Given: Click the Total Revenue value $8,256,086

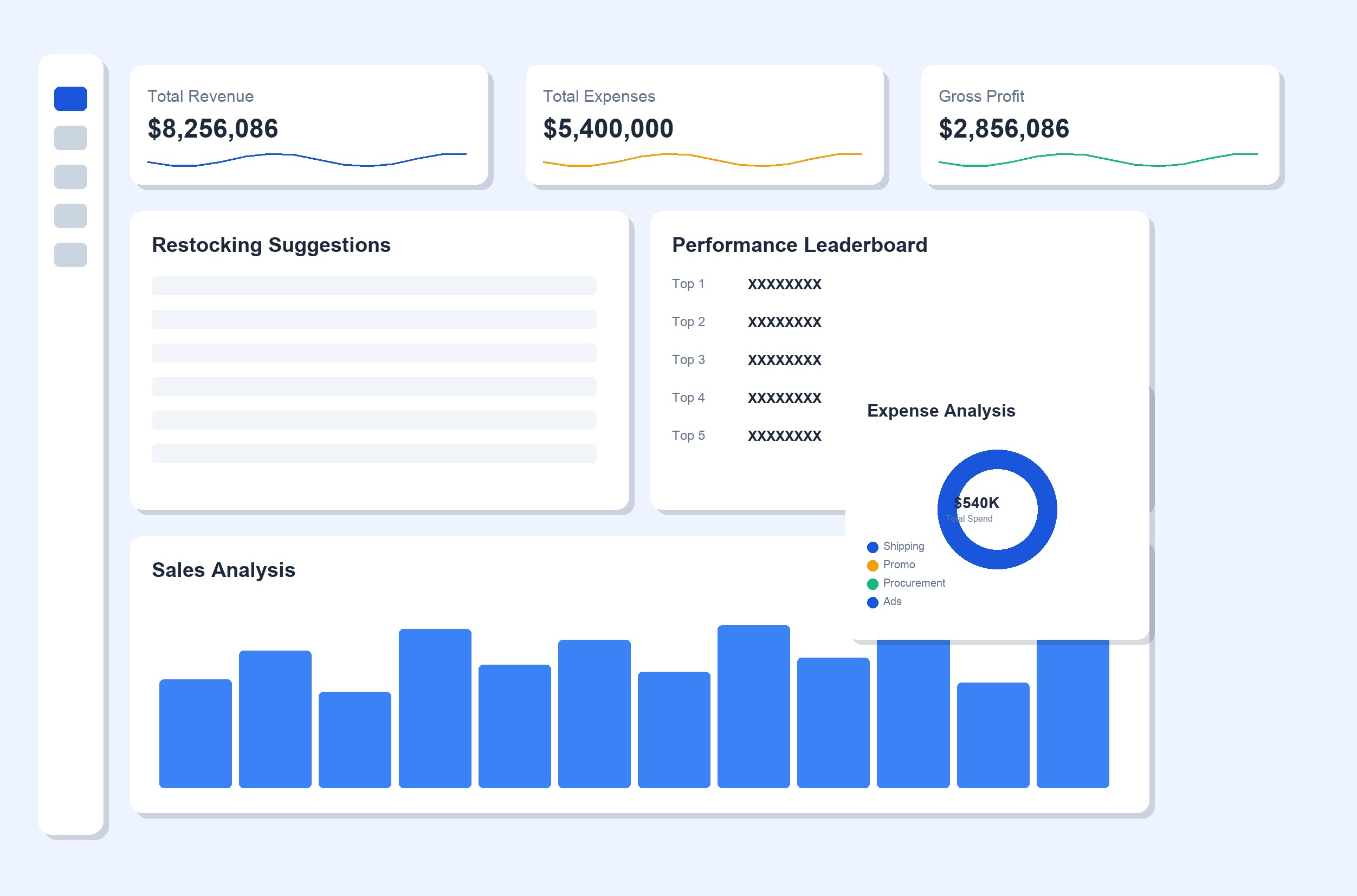Looking at the screenshot, I should (212, 128).
